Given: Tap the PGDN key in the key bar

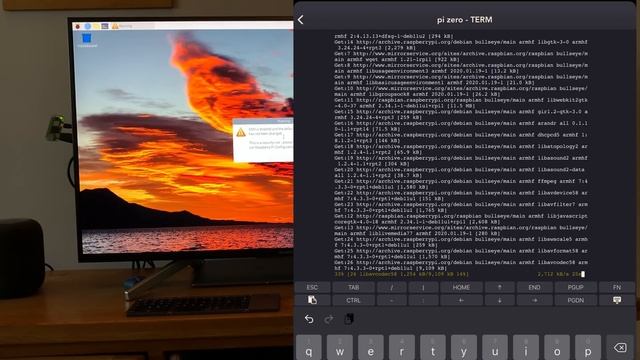Looking at the screenshot, I should 576,300.
